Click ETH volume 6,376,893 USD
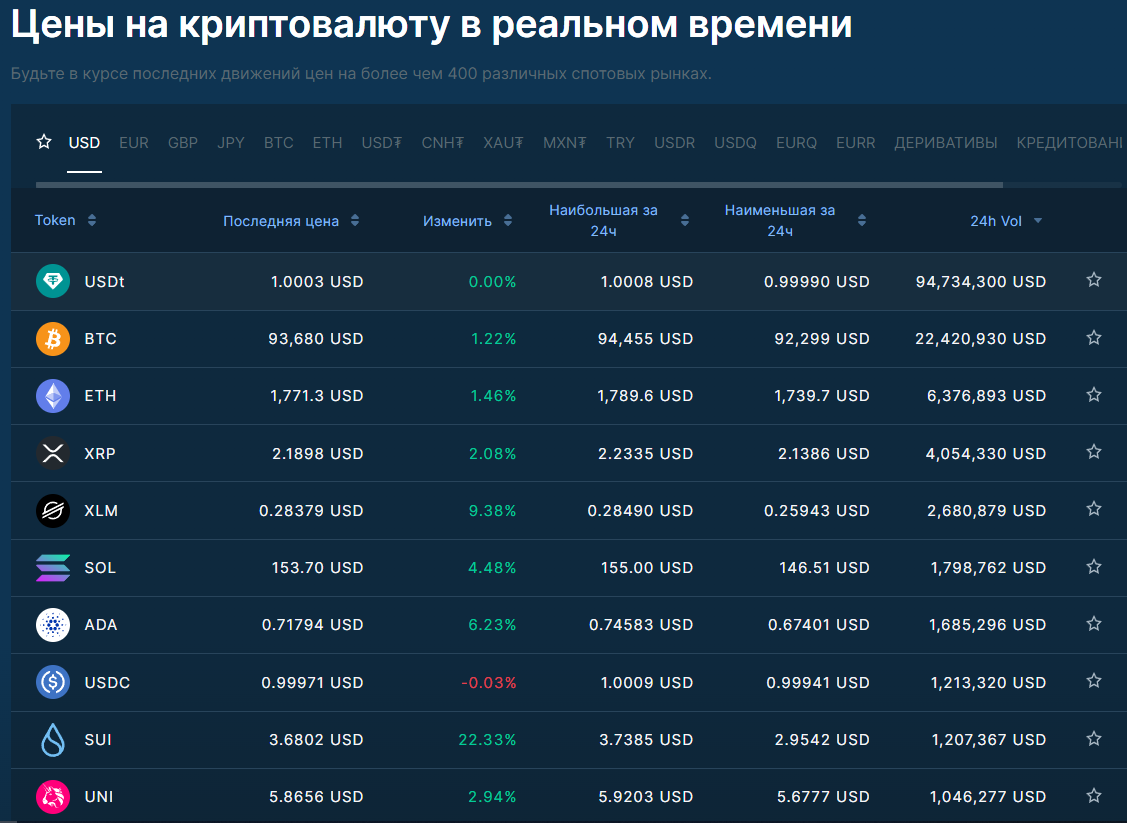 (986, 396)
